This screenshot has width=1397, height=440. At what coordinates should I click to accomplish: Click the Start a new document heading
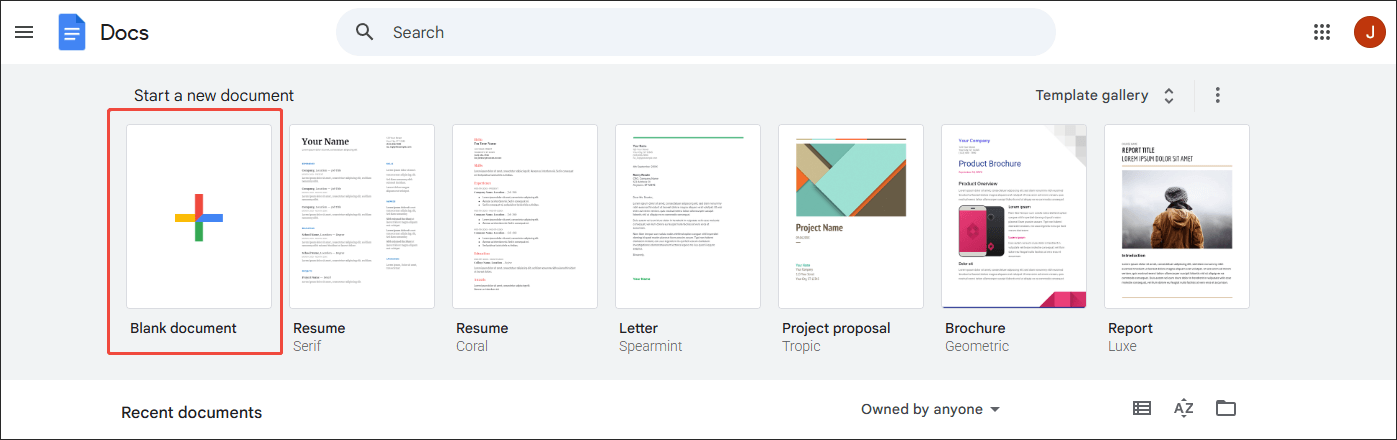[214, 96]
